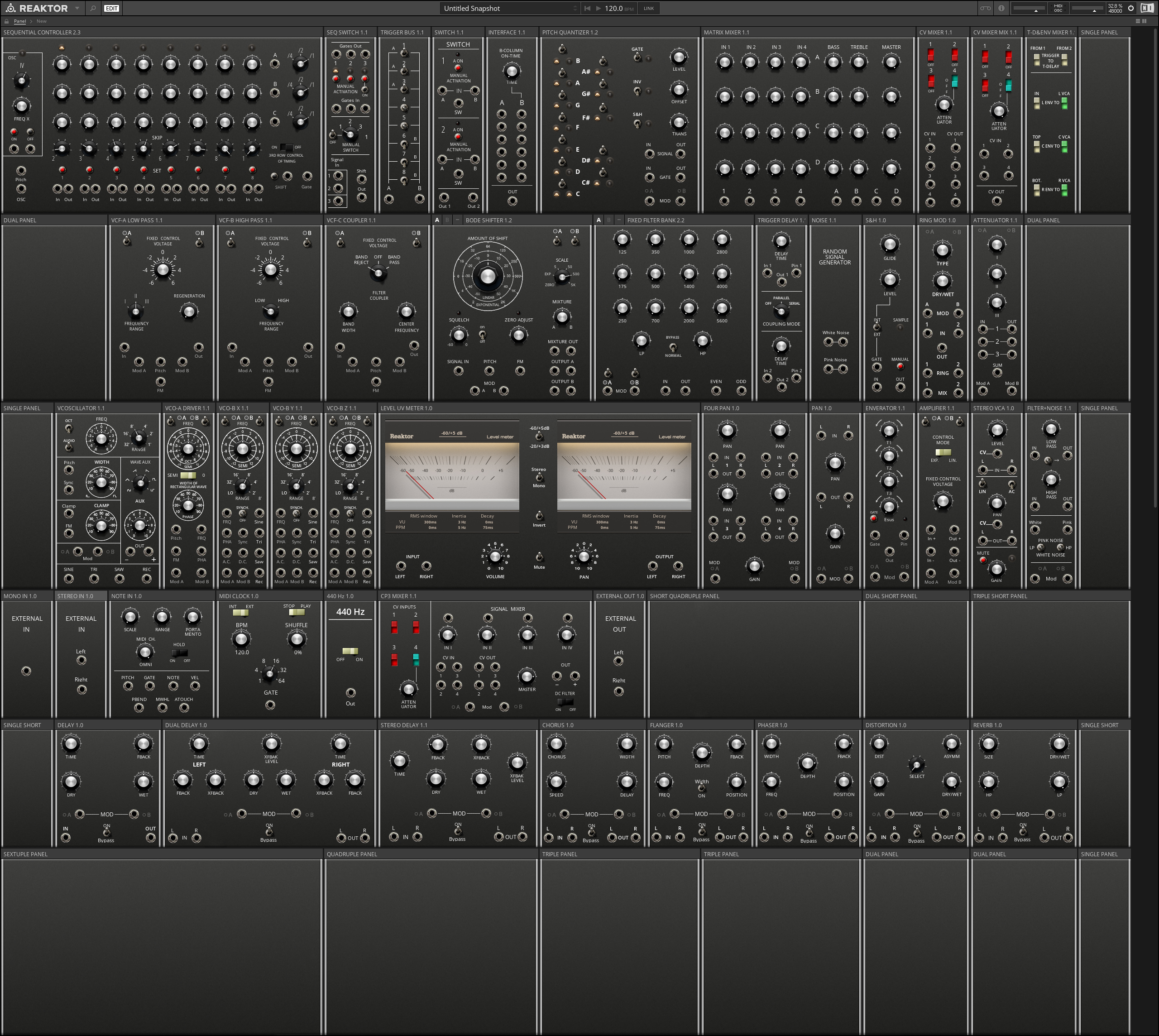
Task: Click External Out Left jack
Action: click(x=618, y=662)
